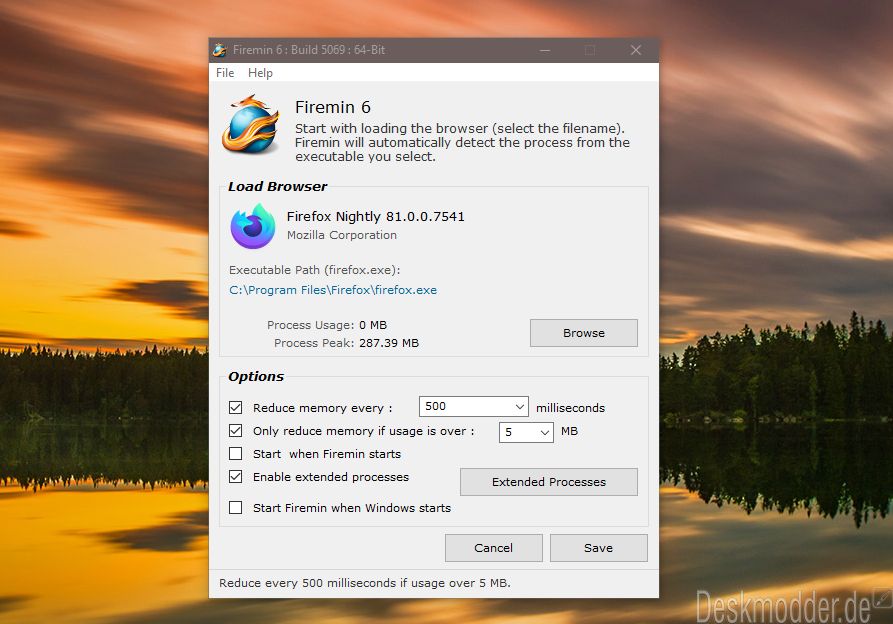This screenshot has height=624, width=893.
Task: Open the Extended Processes dialog button
Action: tap(549, 482)
